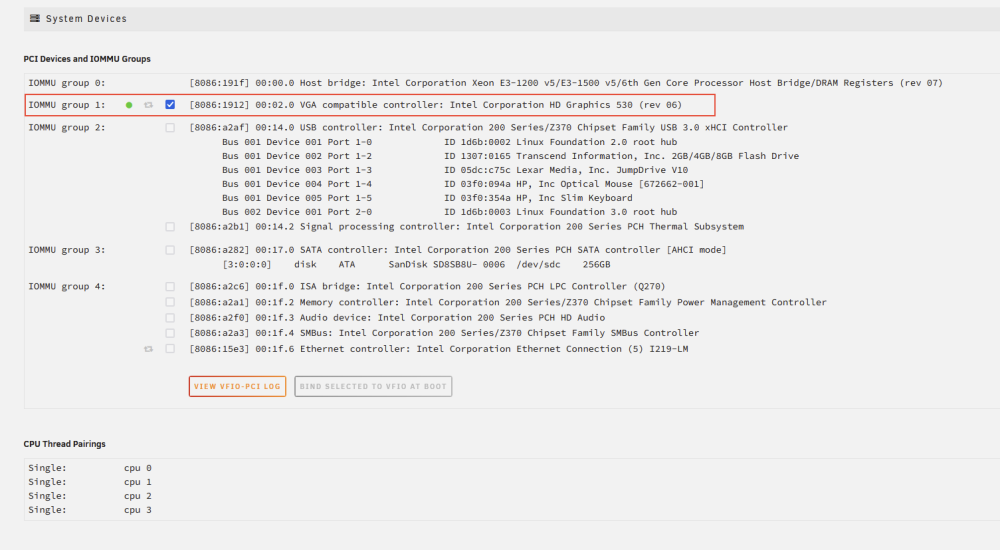Image resolution: width=1000 pixels, height=550 pixels.
Task: Select the PCH SATA controller AHCI text
Action: tap(458, 250)
